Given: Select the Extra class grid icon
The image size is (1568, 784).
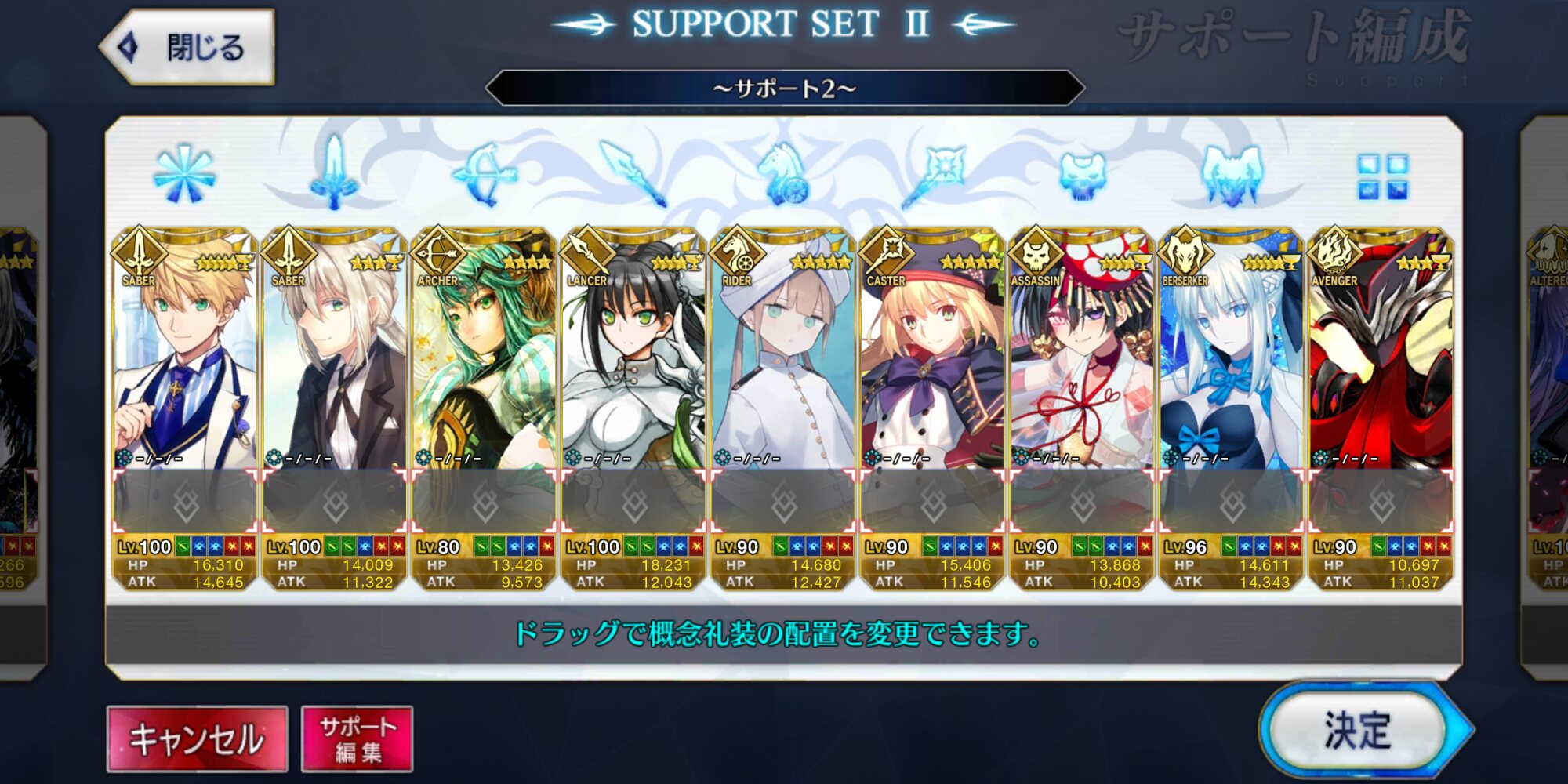Looking at the screenshot, I should tap(1383, 176).
